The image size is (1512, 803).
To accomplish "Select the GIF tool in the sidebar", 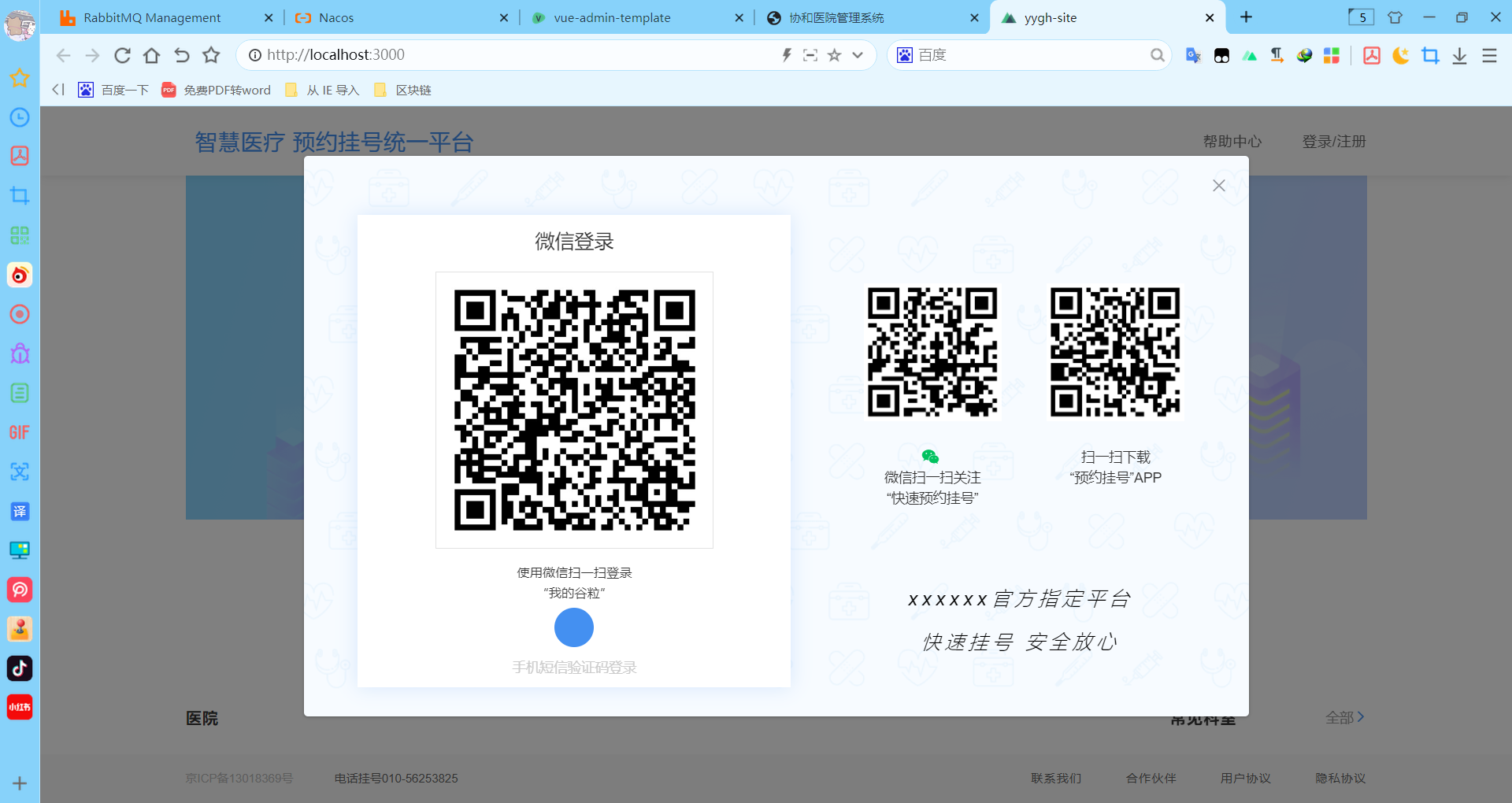I will (20, 432).
